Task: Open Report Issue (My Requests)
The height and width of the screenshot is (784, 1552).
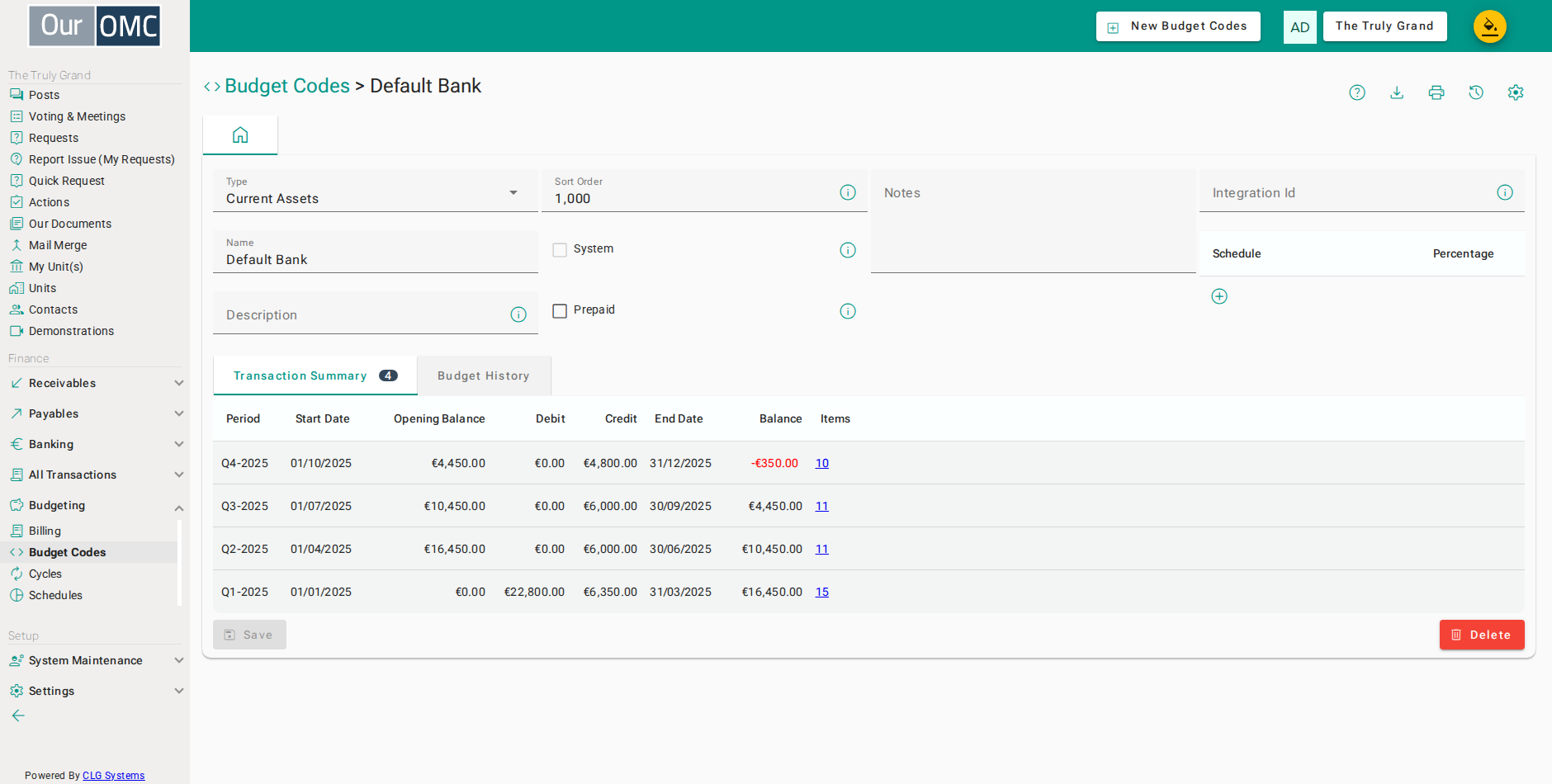Action: click(x=102, y=159)
